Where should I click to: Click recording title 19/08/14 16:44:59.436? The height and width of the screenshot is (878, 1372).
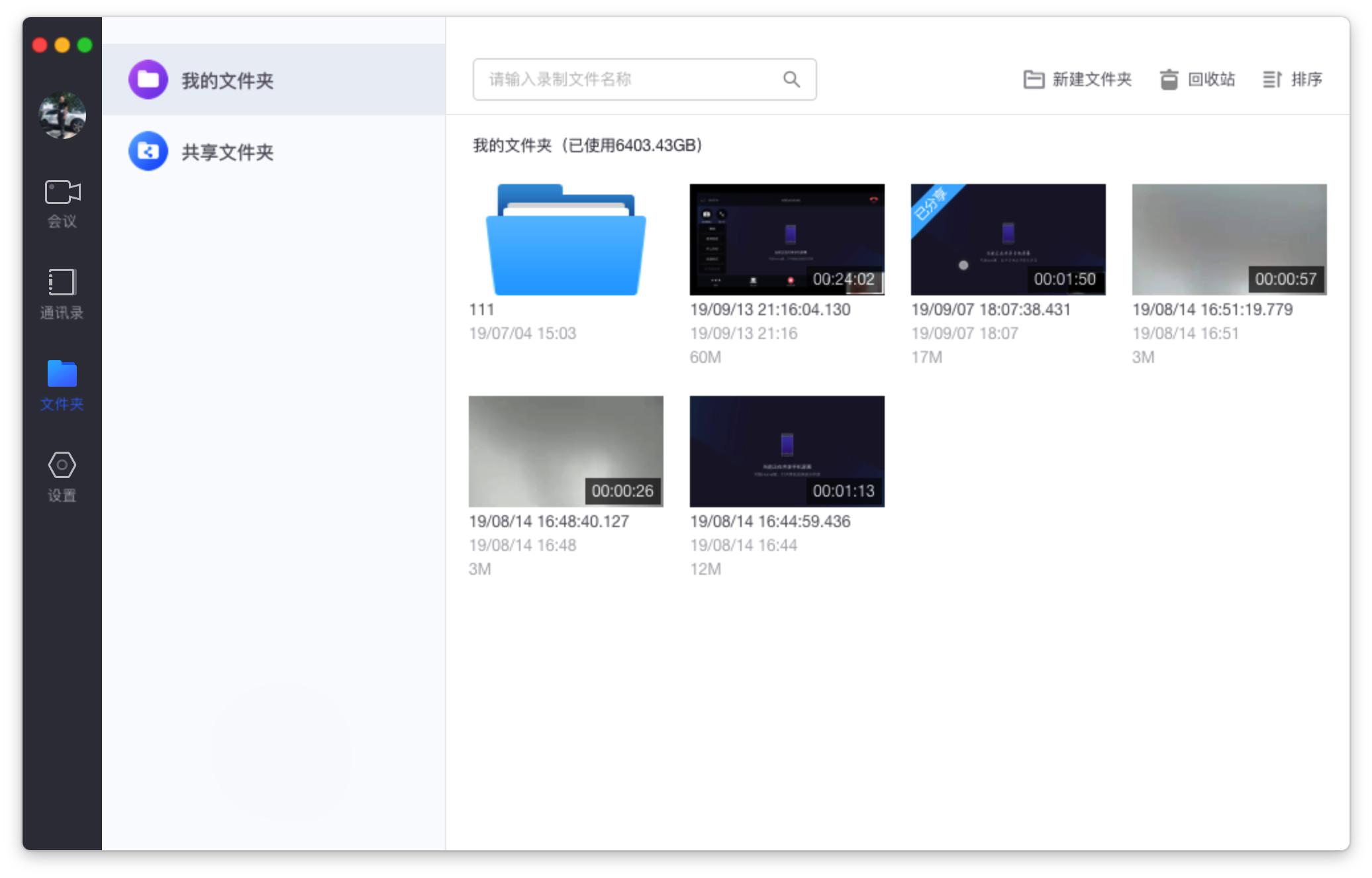[x=770, y=521]
